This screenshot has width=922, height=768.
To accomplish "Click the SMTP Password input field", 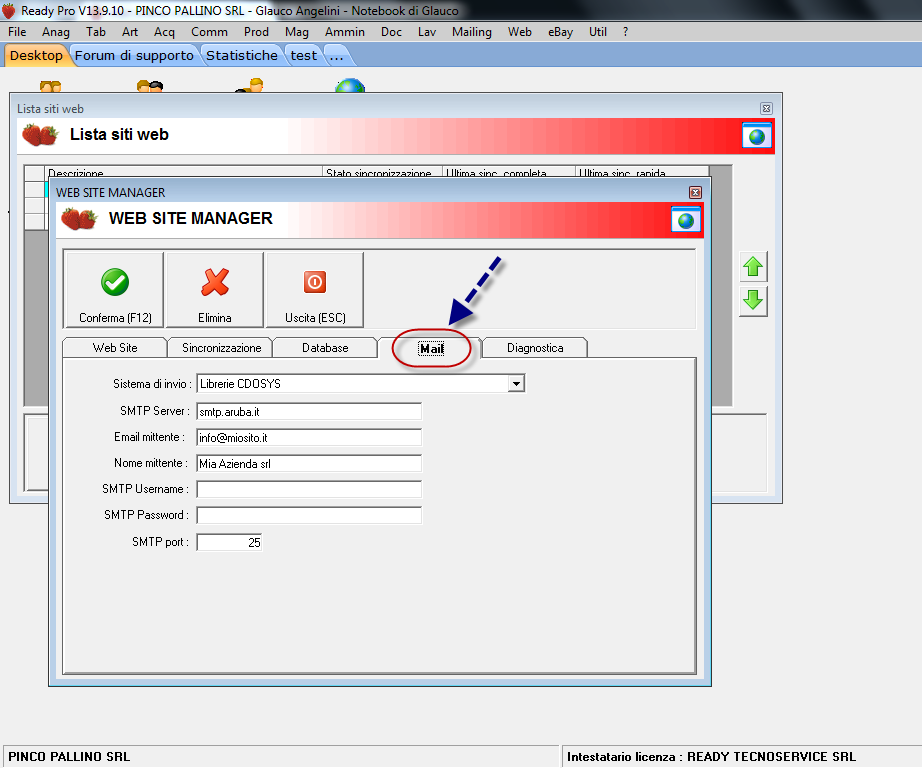I will 309,515.
